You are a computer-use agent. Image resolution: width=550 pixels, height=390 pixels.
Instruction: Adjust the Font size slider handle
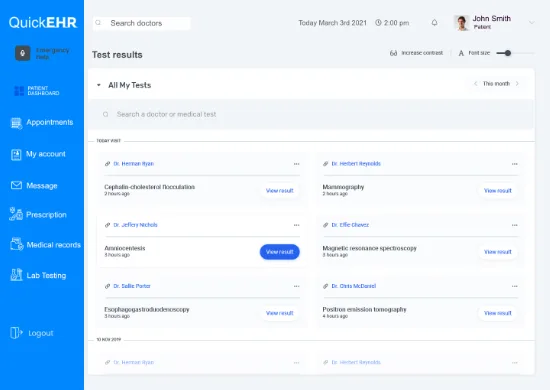508,53
